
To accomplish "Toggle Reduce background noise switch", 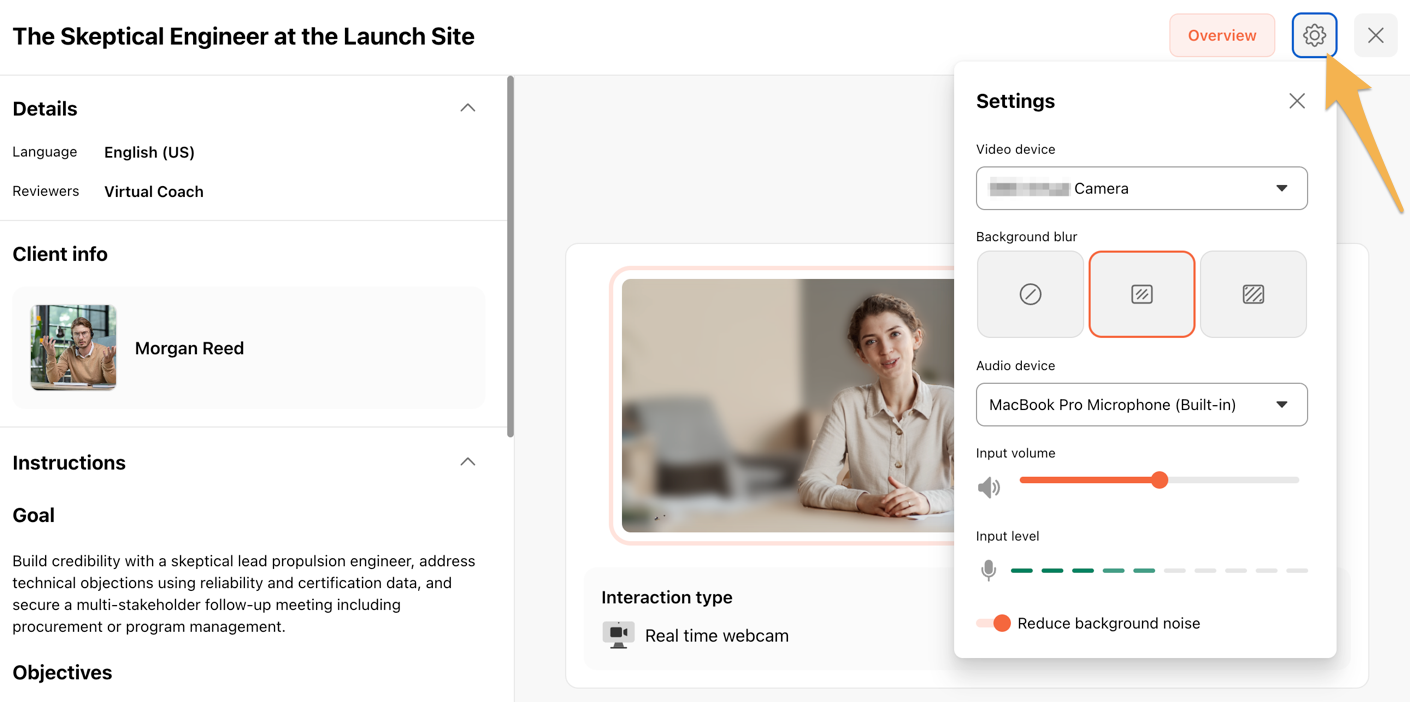I will tap(995, 623).
